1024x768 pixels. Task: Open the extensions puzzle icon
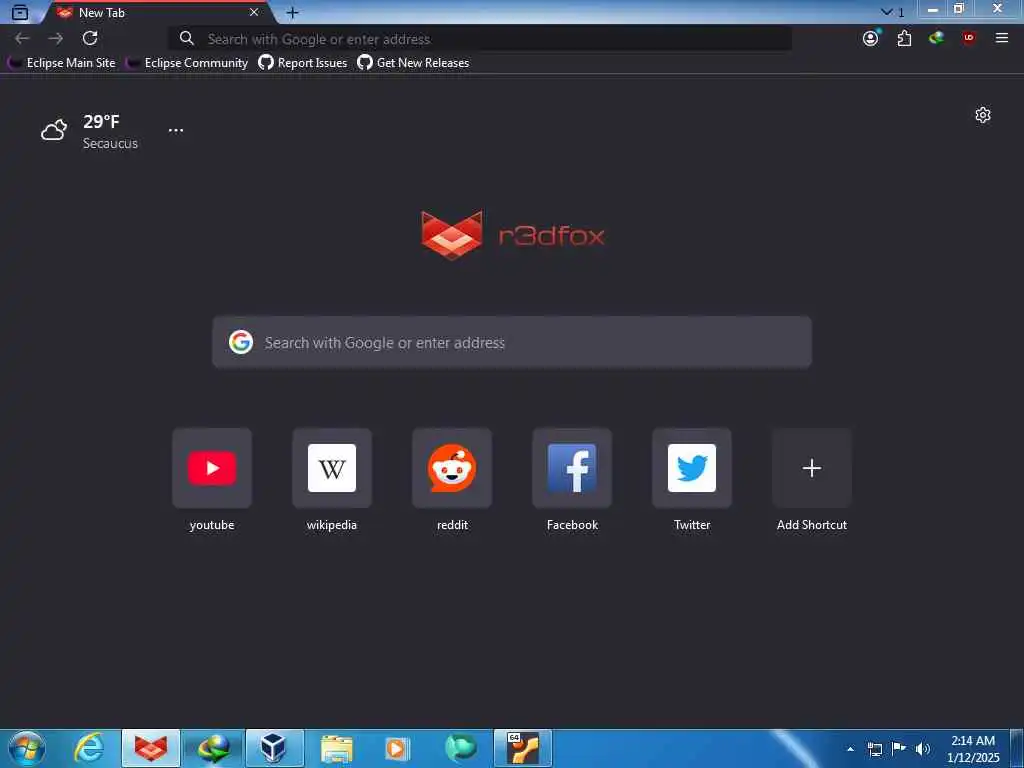pyautogui.click(x=904, y=38)
